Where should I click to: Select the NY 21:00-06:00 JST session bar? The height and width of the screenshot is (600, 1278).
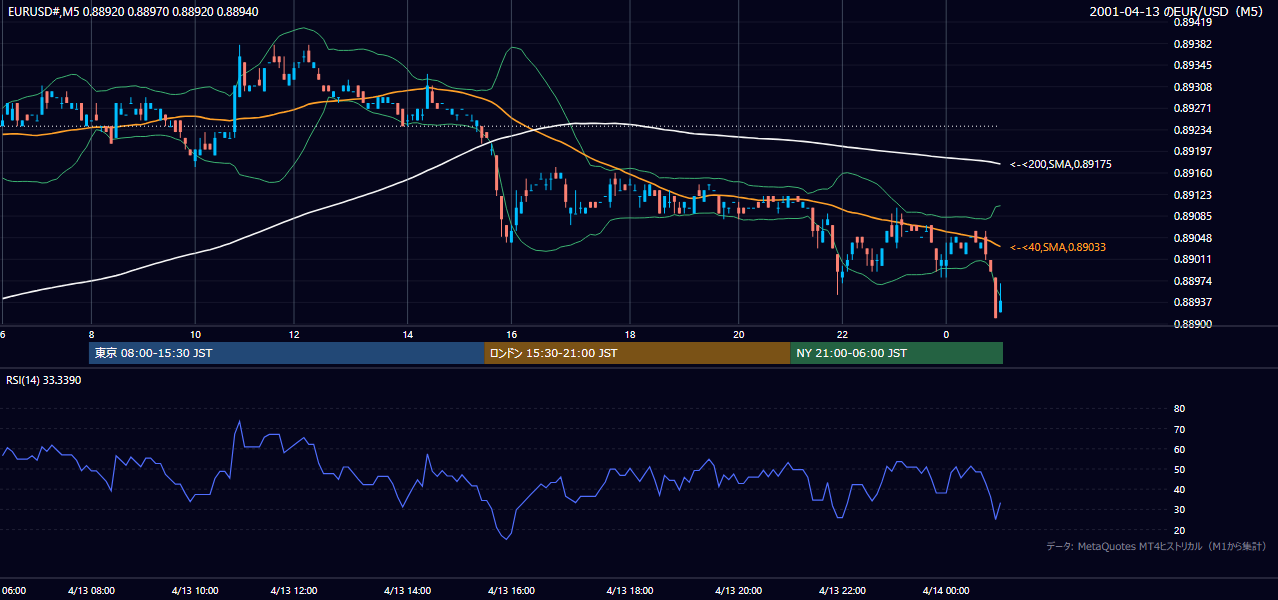coord(896,353)
